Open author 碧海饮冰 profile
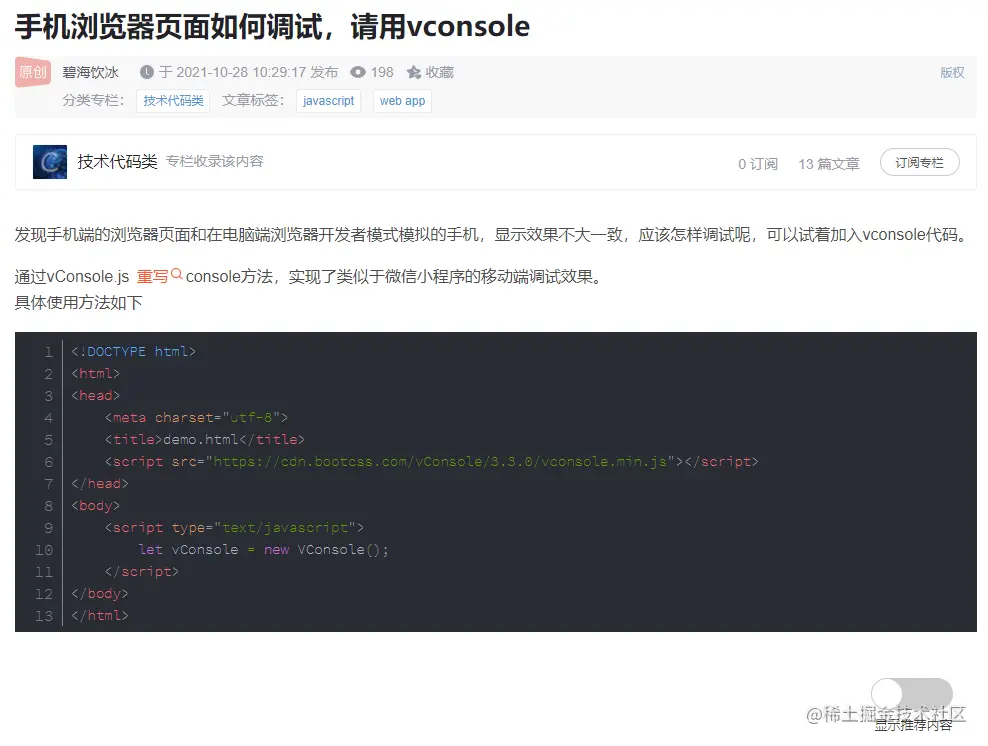Viewport: 988px width, 746px height. [91, 72]
